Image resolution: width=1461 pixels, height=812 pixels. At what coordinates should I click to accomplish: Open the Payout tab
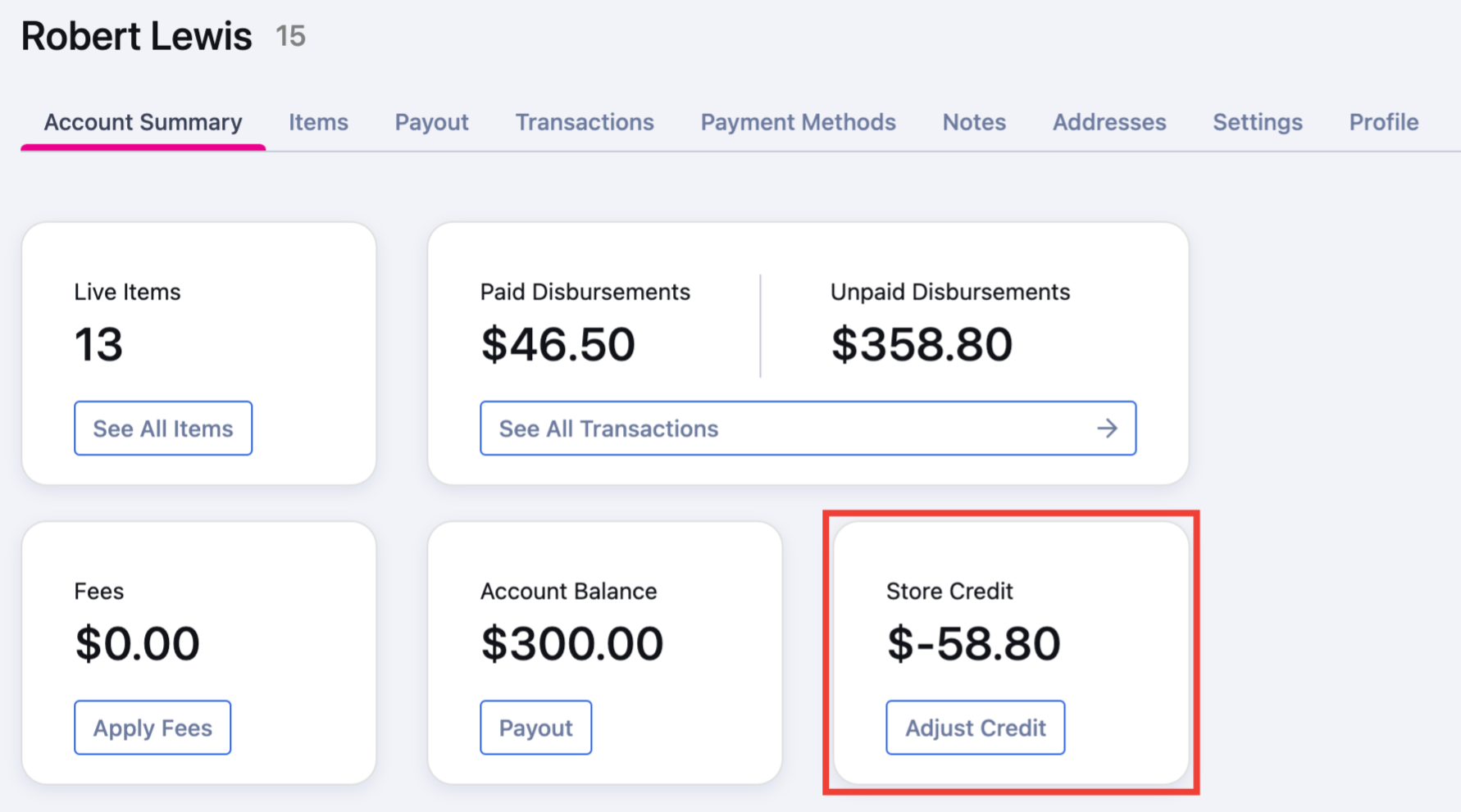pos(431,122)
